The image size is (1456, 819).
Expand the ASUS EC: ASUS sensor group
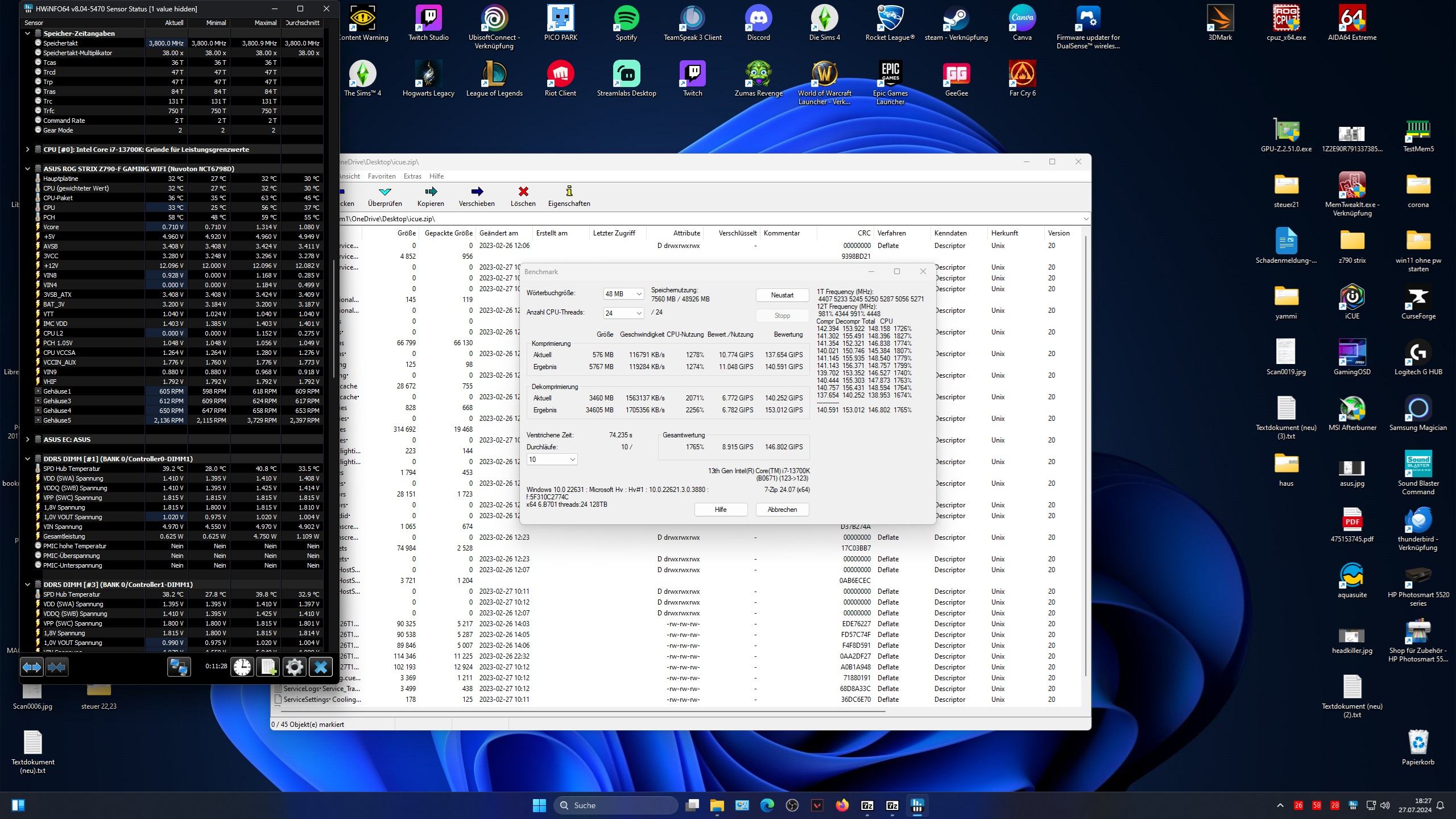click(27, 440)
